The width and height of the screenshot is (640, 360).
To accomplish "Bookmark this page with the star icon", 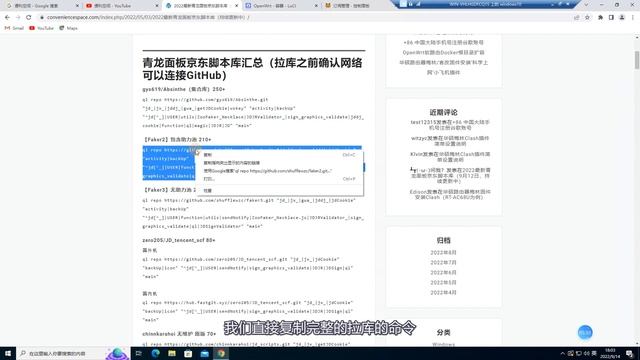I will tap(587, 18).
